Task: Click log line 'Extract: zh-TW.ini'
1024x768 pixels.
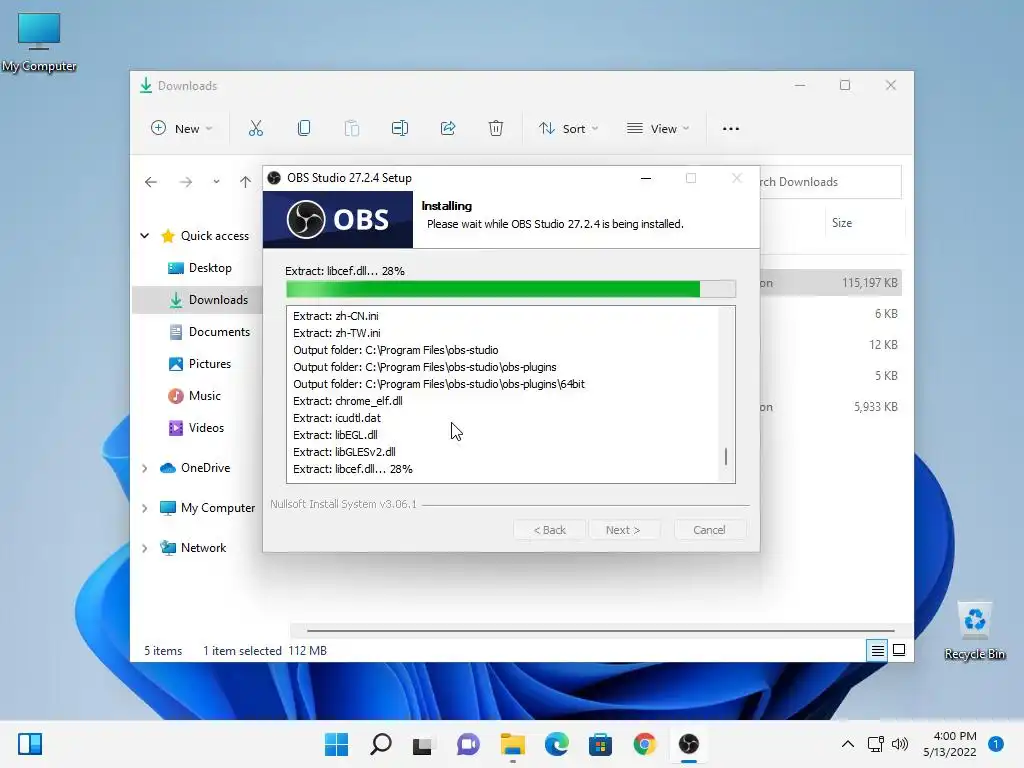Action: [337, 333]
